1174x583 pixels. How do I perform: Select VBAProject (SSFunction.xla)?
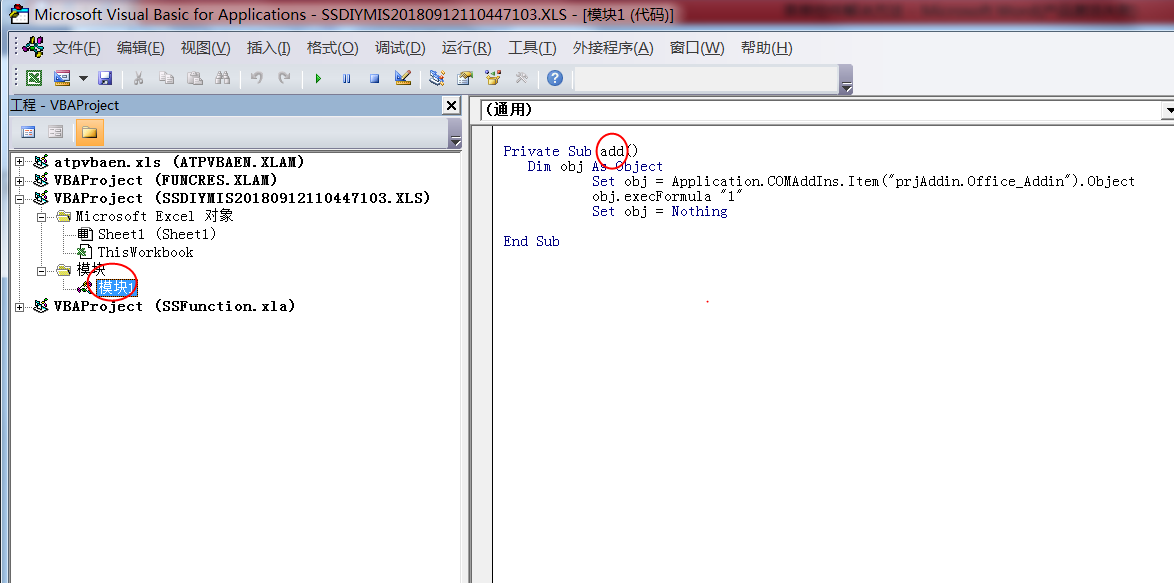174,306
